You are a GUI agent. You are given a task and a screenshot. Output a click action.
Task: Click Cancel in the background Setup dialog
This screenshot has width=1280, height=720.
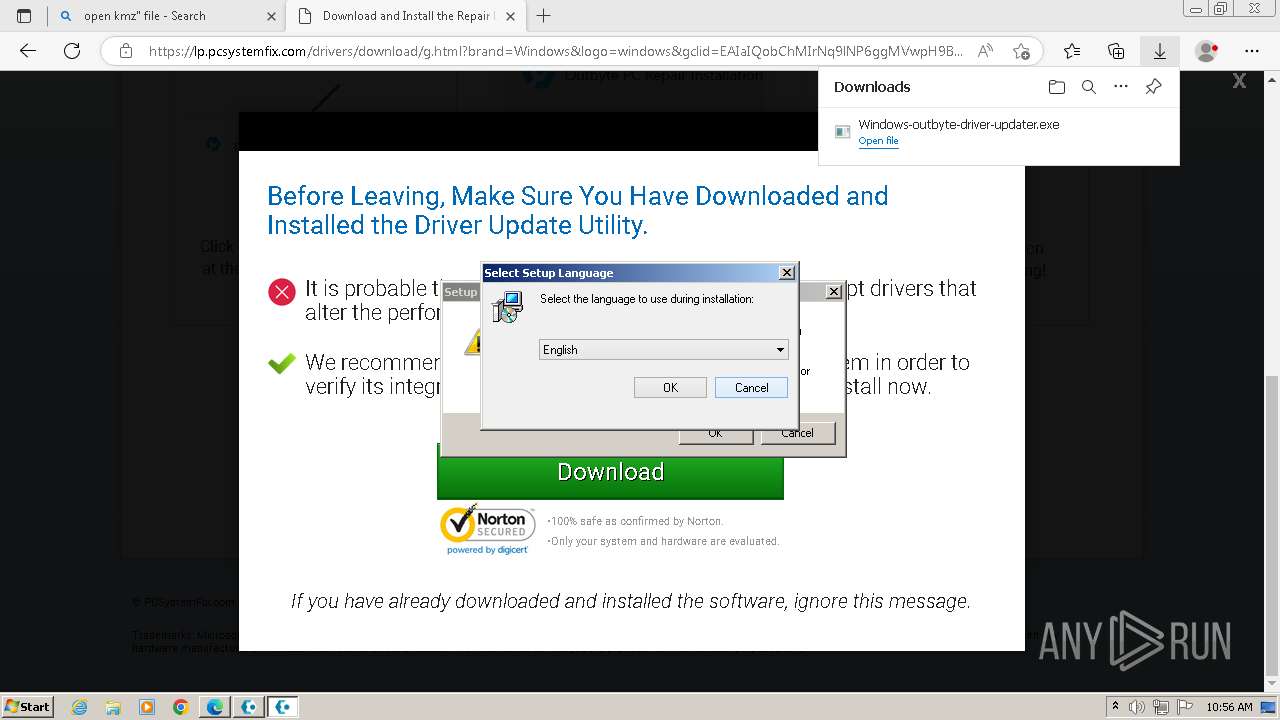point(797,434)
